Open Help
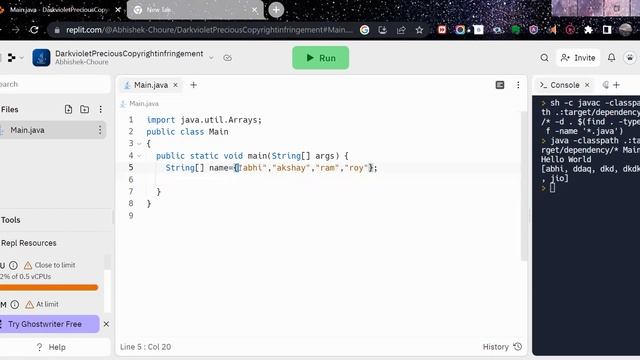The width and height of the screenshot is (640, 360). coord(51,347)
